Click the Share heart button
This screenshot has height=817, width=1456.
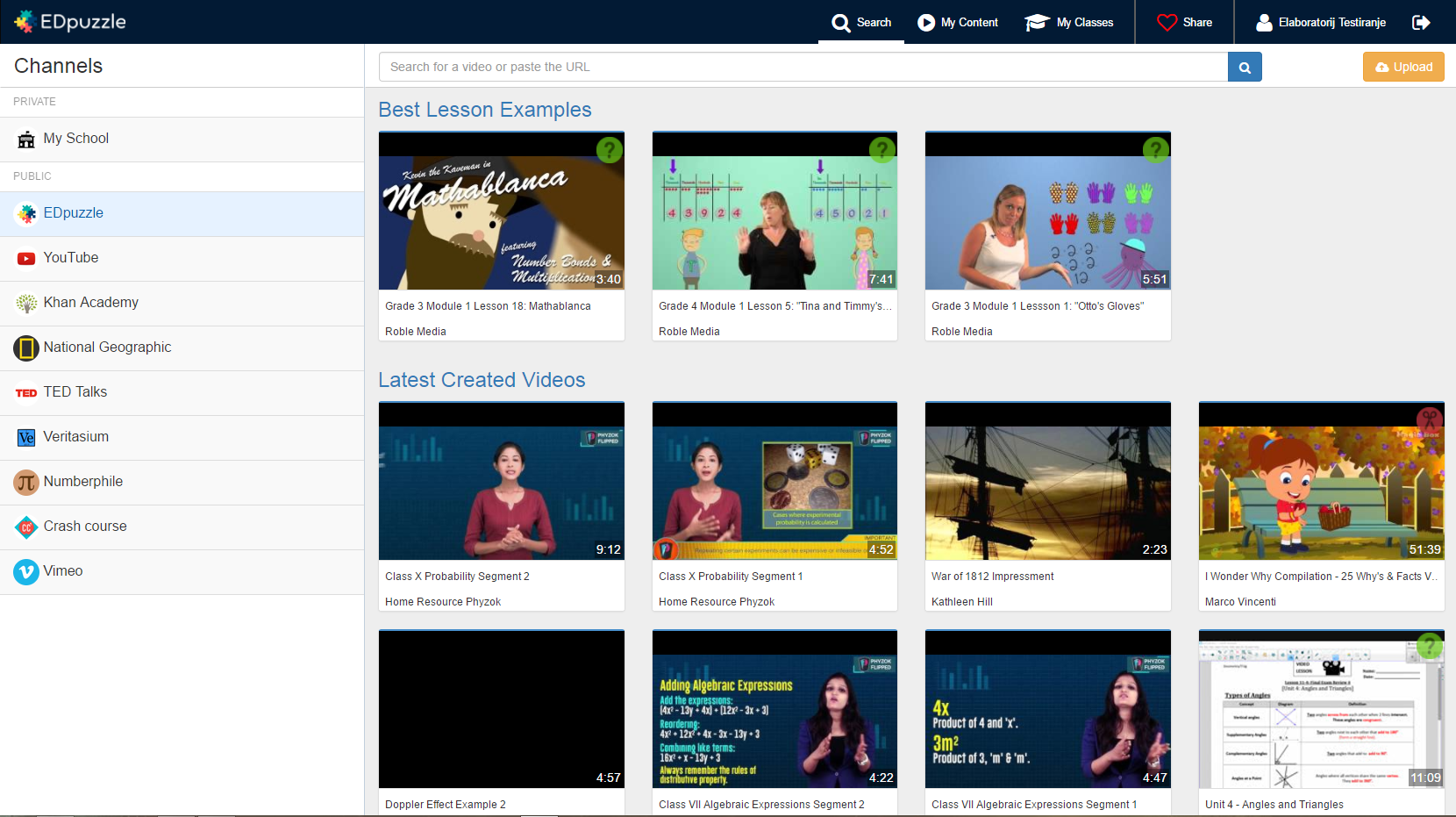click(1184, 23)
